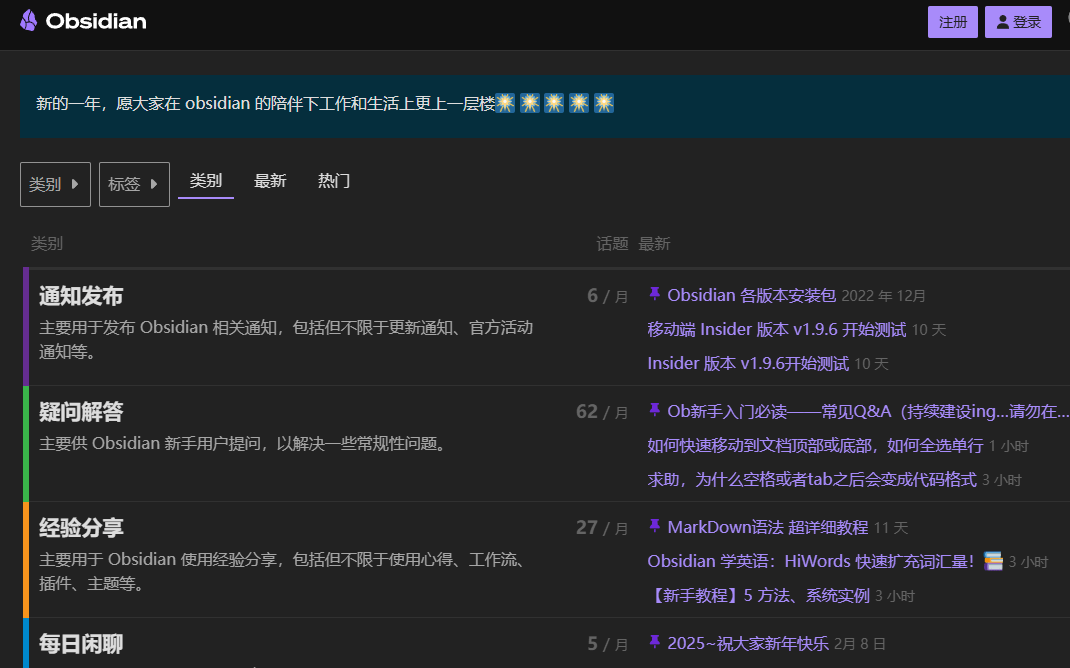The height and width of the screenshot is (668, 1070).
Task: Click the pin icon beside MarkDown语法 超详细教程
Action: 654,526
